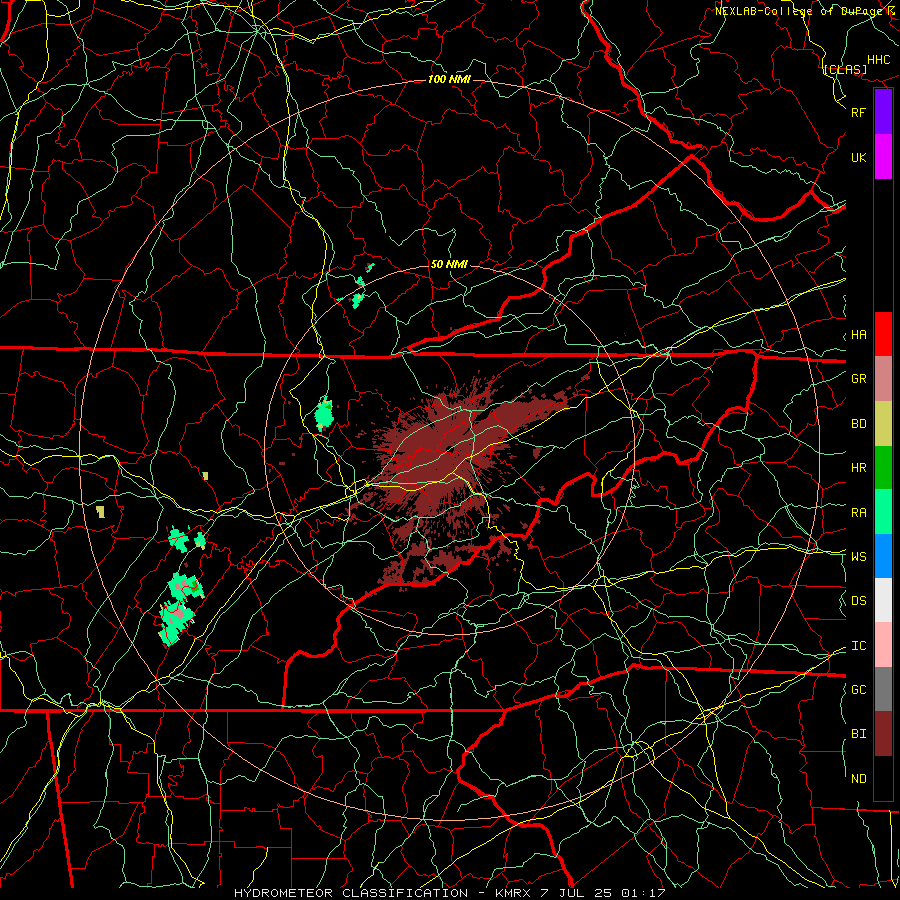
Task: Click the DS white legend swatch
Action: coord(883,600)
